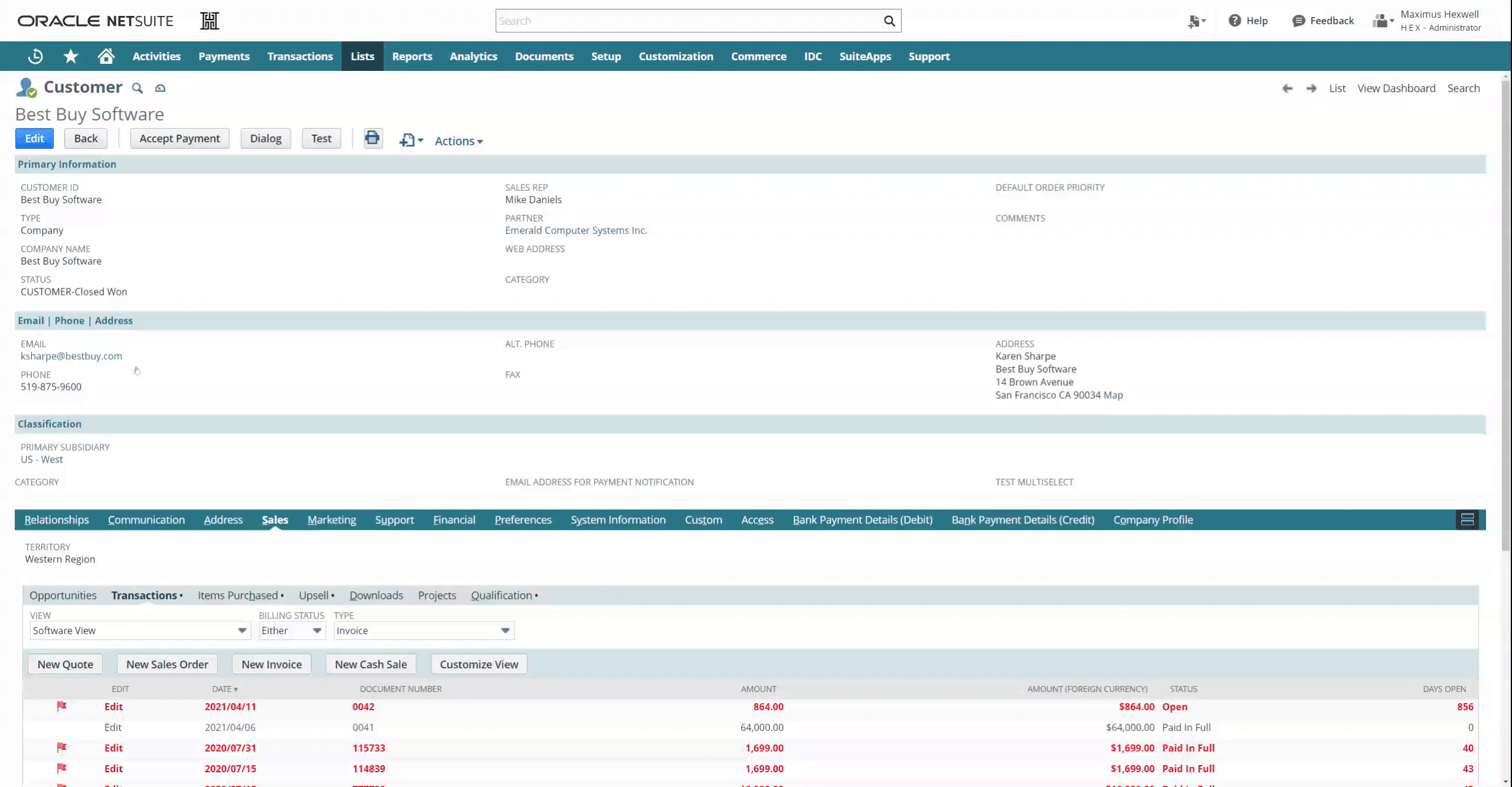Open the Type dropdown showing Invoice
Image resolution: width=1512 pixels, height=787 pixels.
(423, 630)
